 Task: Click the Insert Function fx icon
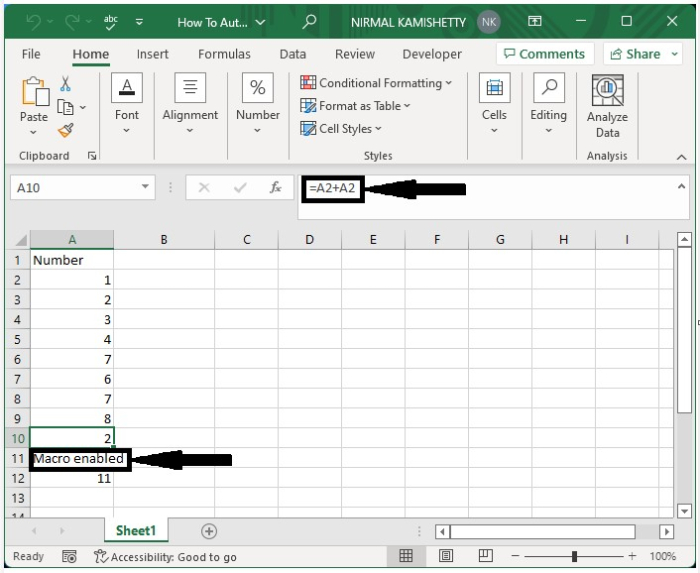pos(275,187)
